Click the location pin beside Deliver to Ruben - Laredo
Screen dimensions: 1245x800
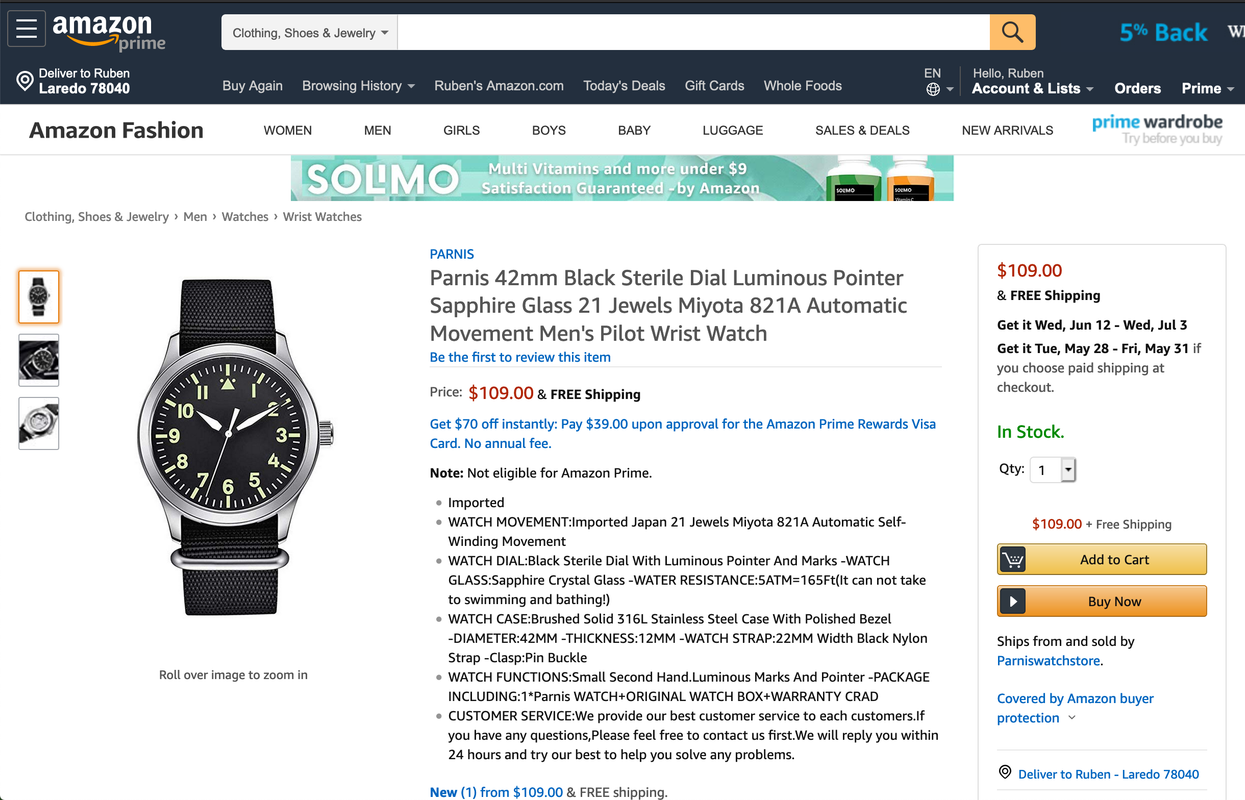coord(1005,773)
